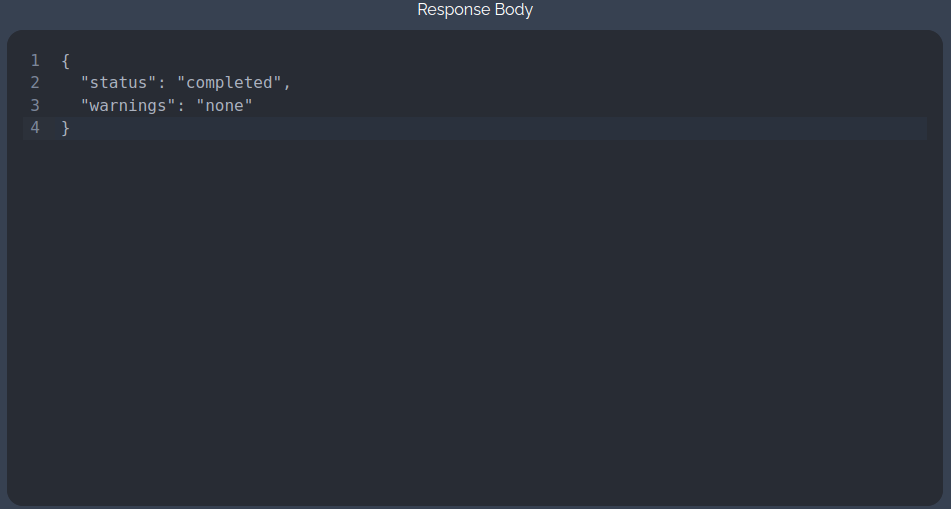The width and height of the screenshot is (951, 509).
Task: Place cursor in the "completed" value
Action: tap(229, 83)
